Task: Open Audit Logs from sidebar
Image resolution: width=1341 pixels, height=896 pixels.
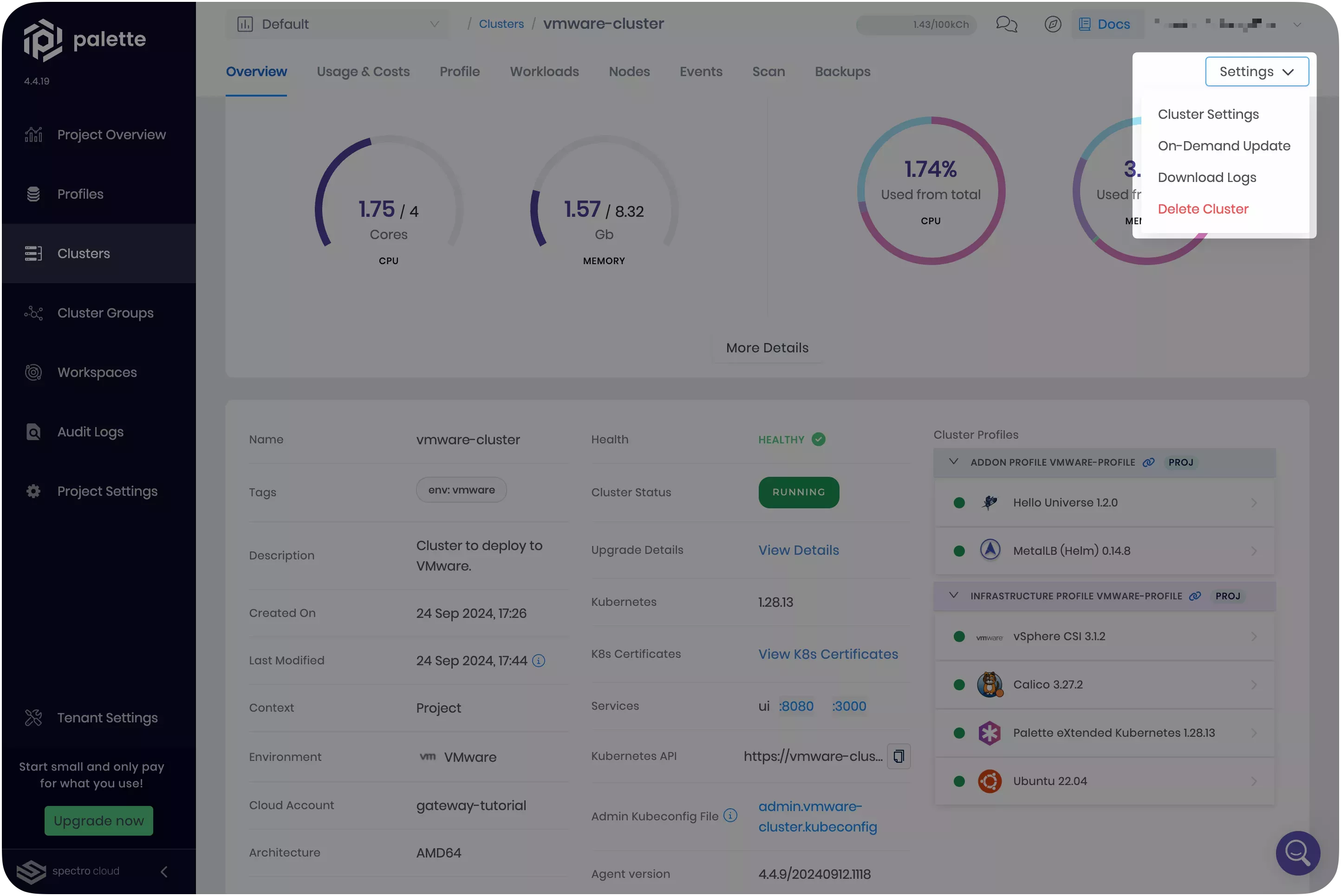Action: tap(90, 432)
